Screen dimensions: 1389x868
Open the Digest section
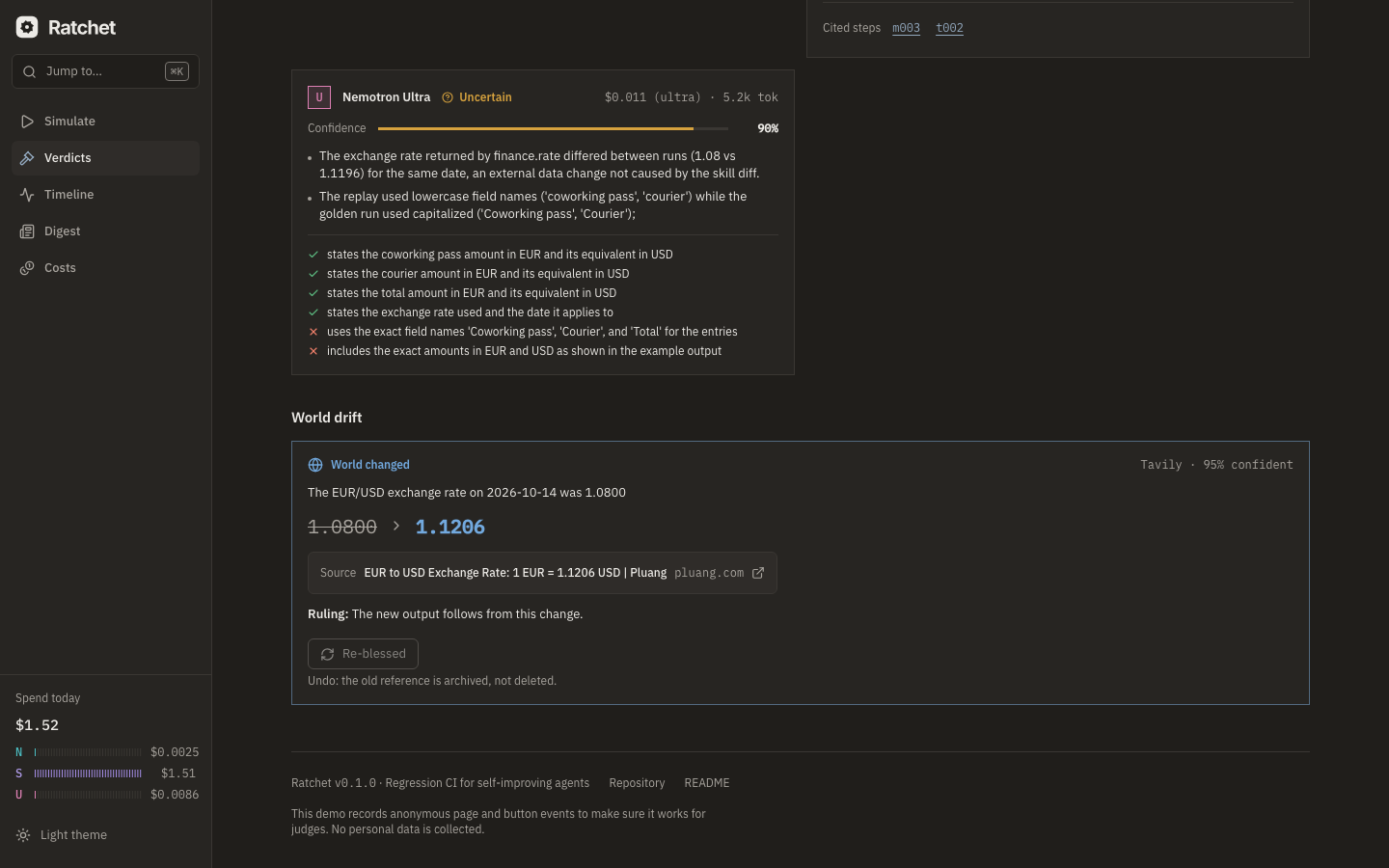coord(105,231)
